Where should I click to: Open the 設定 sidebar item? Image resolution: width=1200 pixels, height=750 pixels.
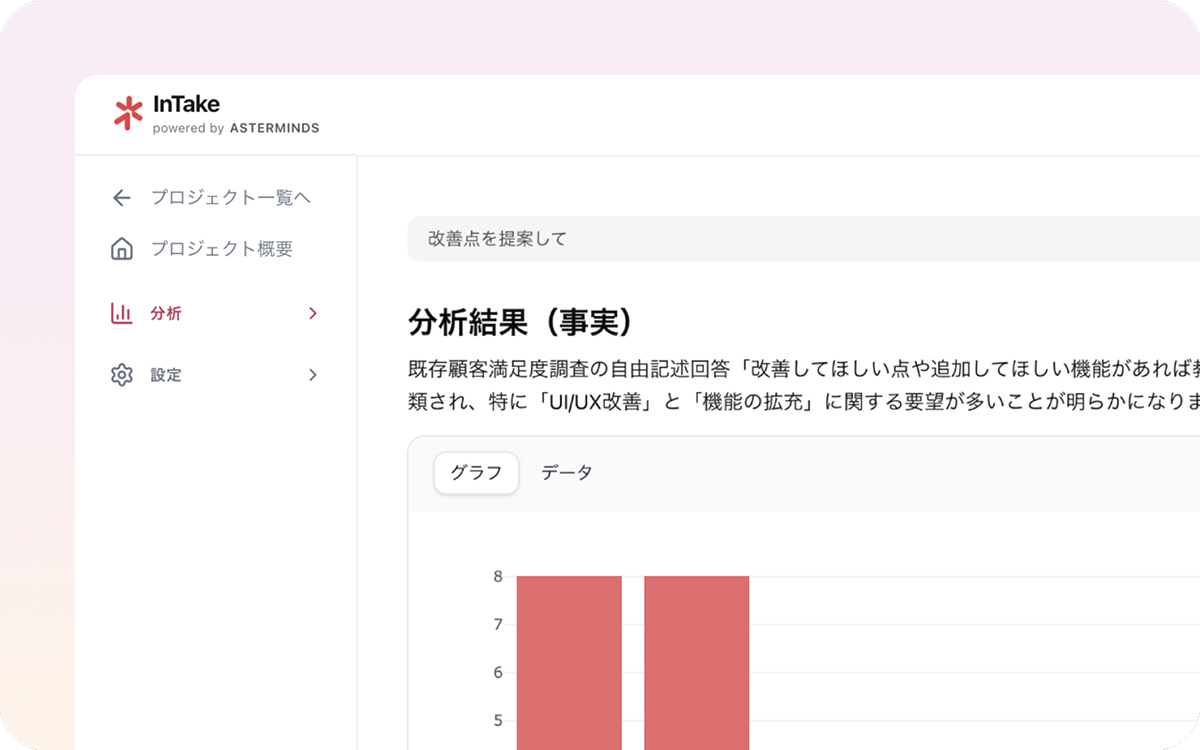click(x=167, y=375)
